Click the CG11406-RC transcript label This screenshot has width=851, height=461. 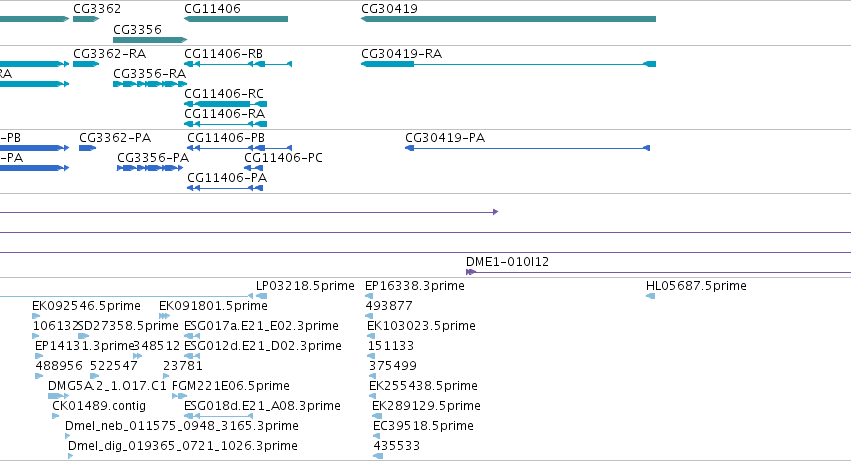(x=224, y=93)
